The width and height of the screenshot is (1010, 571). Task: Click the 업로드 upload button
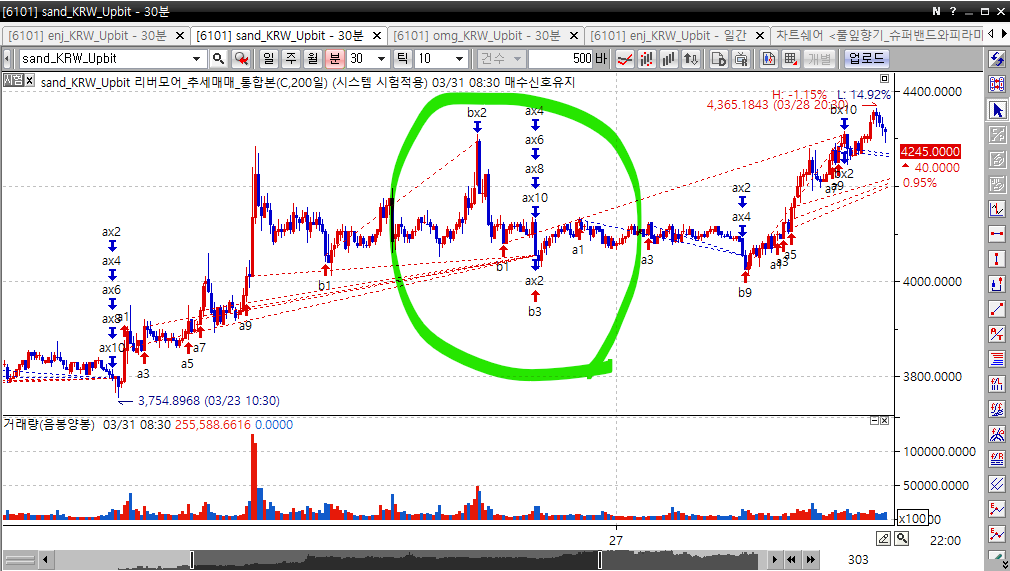867,58
